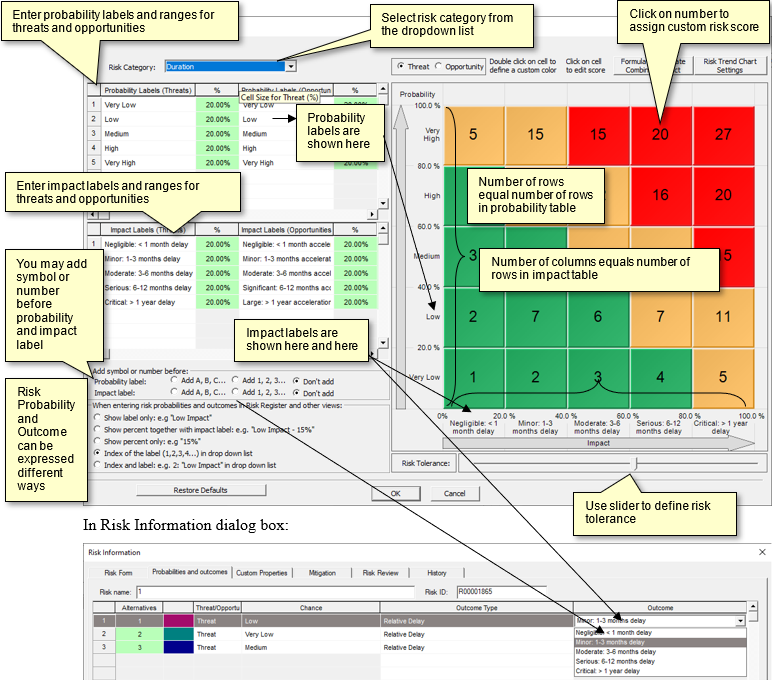This screenshot has width=772, height=680.
Task: Choose Critical: > 1 year delay from Outcome list
Action: [660, 671]
